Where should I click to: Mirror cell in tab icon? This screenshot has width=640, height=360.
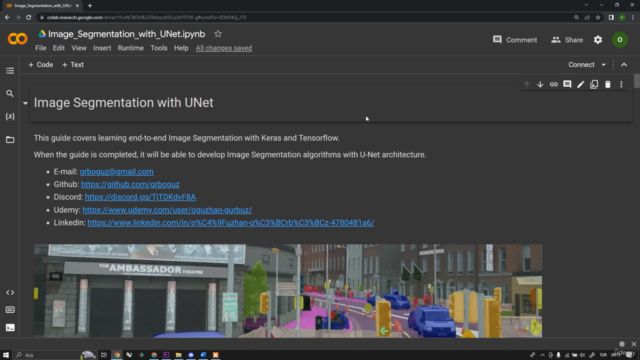pos(594,84)
